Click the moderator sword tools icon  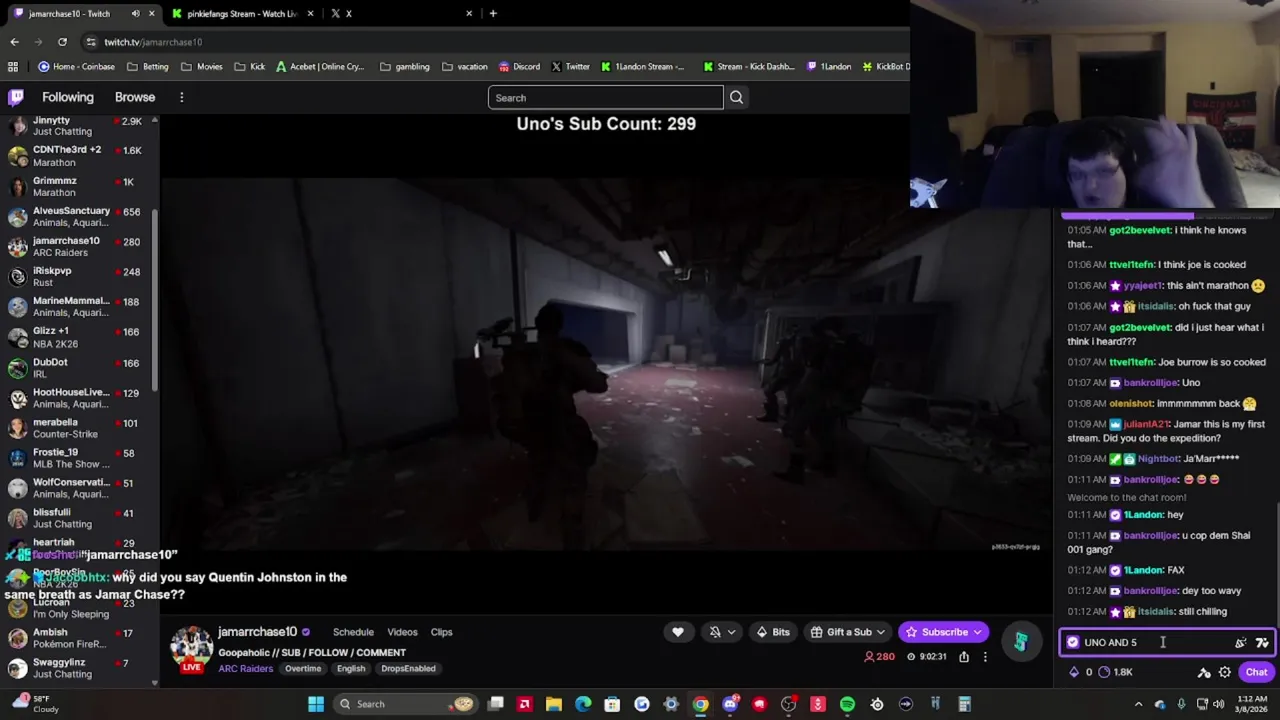click(x=1204, y=672)
